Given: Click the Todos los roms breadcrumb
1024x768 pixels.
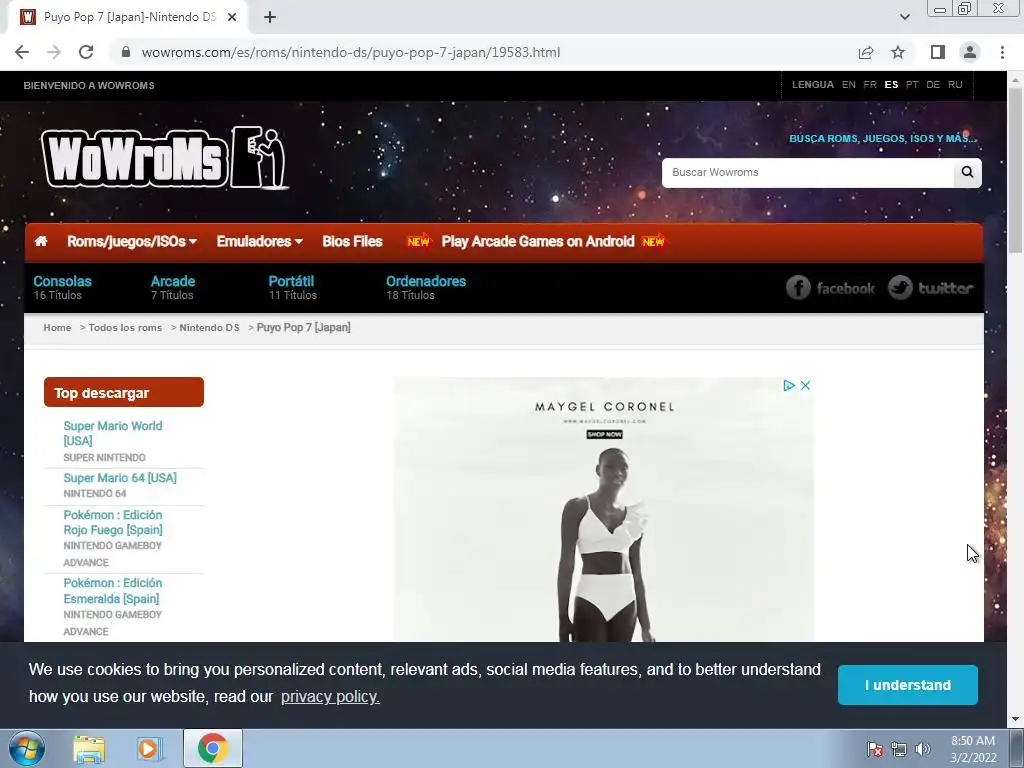Looking at the screenshot, I should (x=125, y=328).
